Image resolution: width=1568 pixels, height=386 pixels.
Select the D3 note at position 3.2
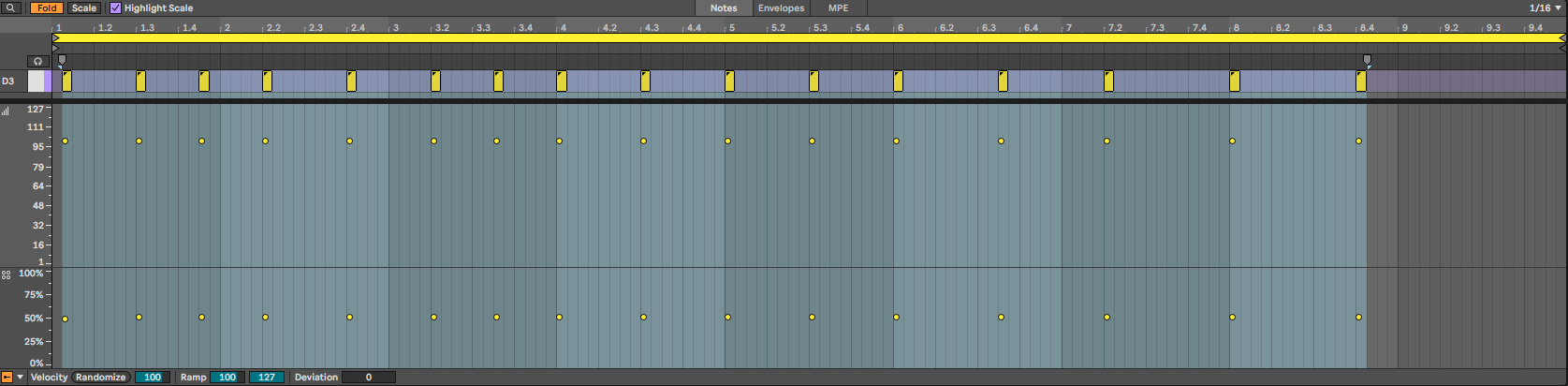(x=436, y=82)
